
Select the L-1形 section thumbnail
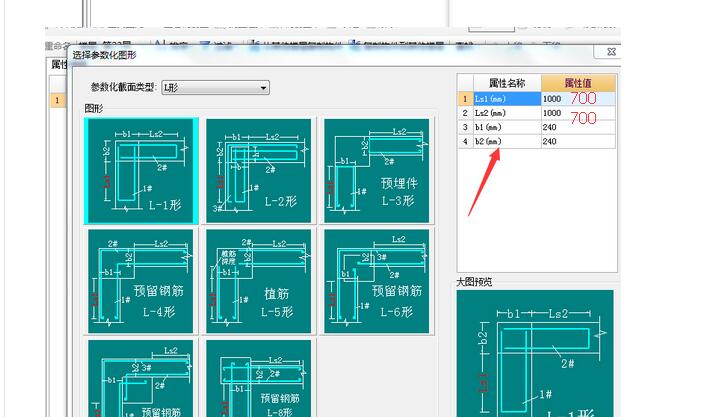click(141, 170)
